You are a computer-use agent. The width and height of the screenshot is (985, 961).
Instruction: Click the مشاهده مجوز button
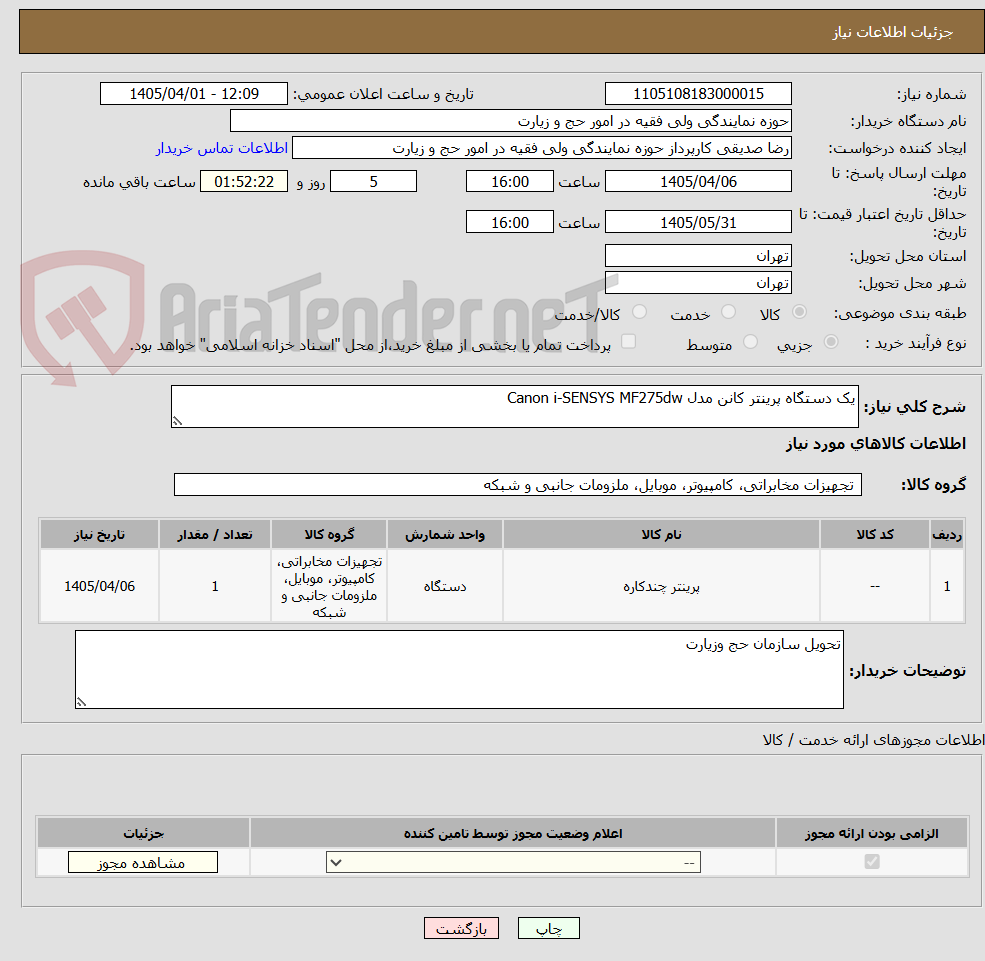pyautogui.click(x=143, y=862)
